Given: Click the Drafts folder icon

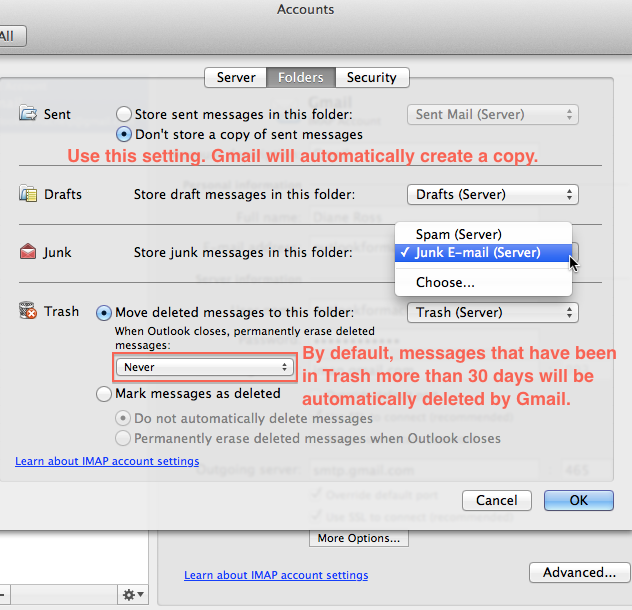Looking at the screenshot, I should 28,194.
